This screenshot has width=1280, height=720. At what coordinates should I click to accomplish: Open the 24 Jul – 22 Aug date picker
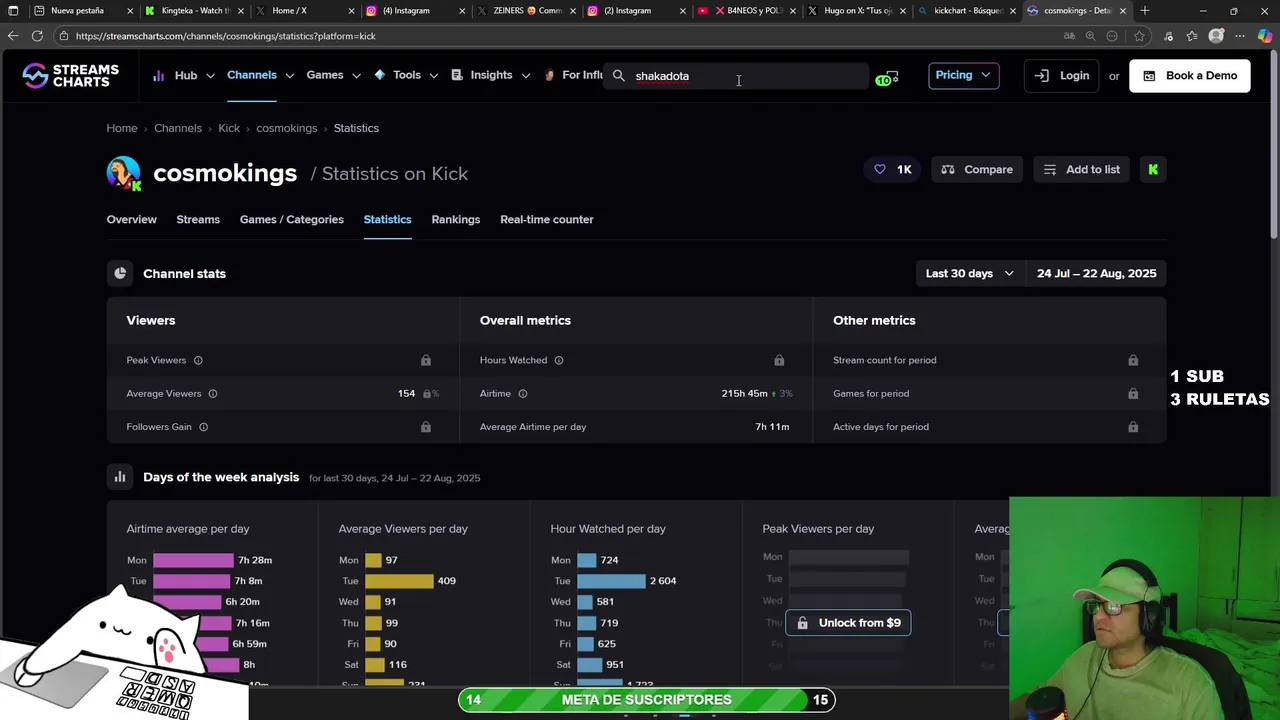[1096, 274]
